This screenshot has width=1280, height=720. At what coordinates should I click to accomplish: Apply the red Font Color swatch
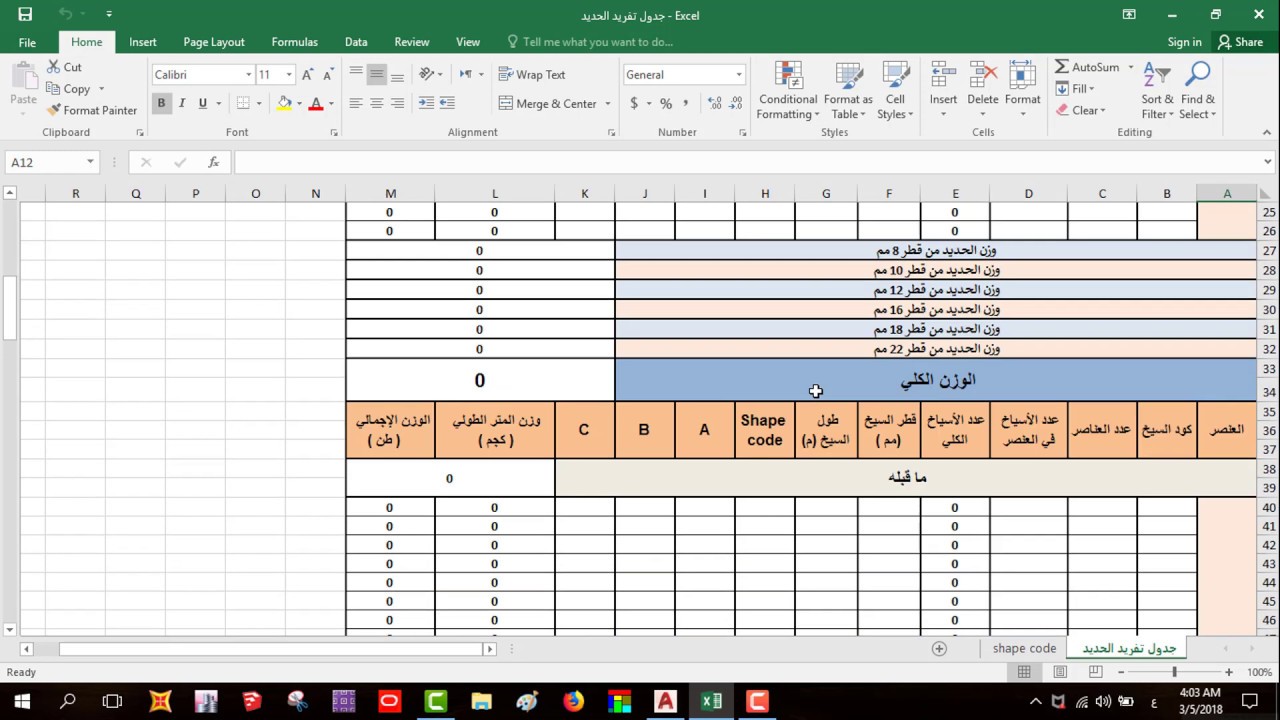pyautogui.click(x=316, y=103)
